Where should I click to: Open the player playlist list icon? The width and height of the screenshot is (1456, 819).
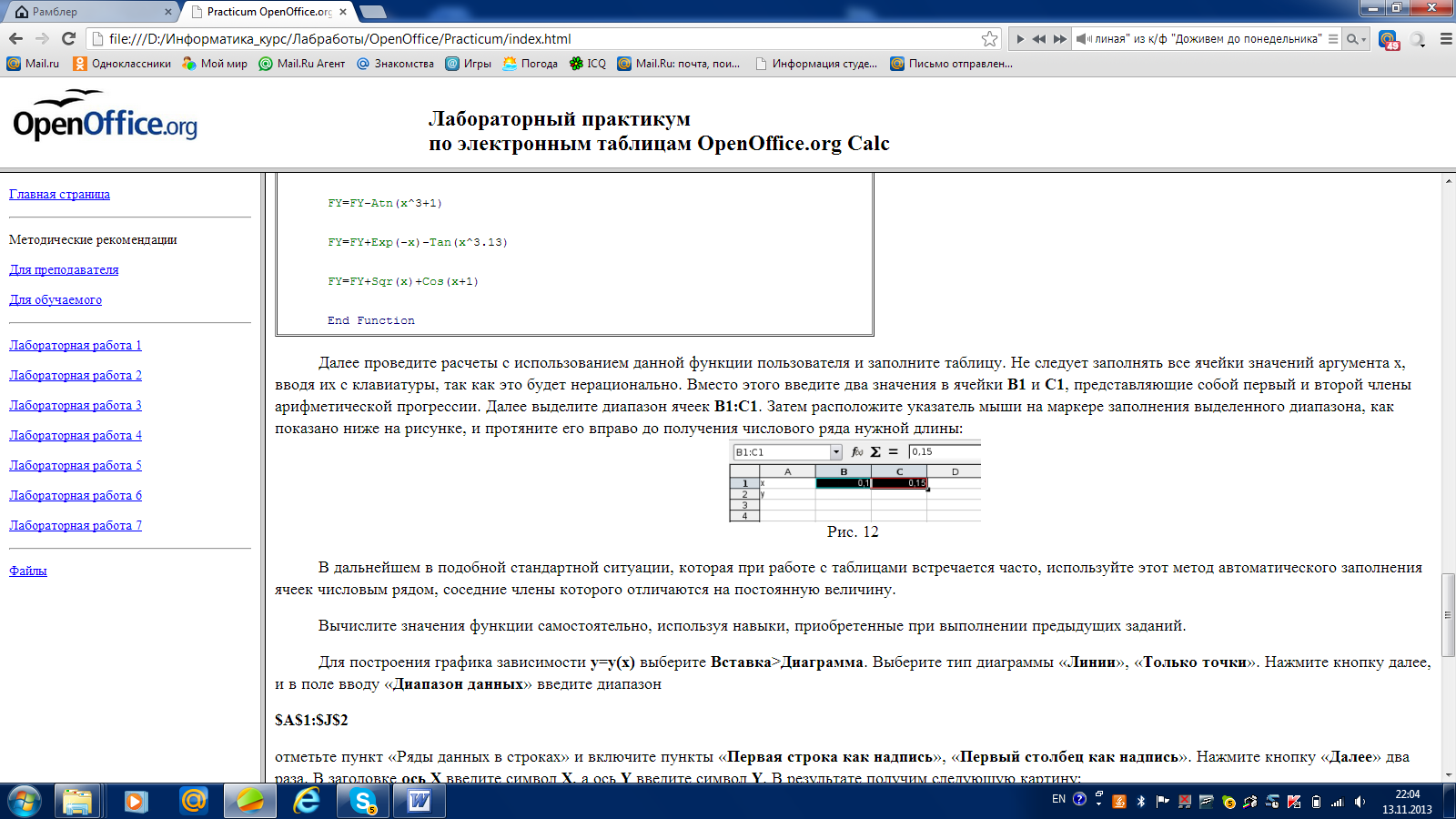pos(1333,39)
